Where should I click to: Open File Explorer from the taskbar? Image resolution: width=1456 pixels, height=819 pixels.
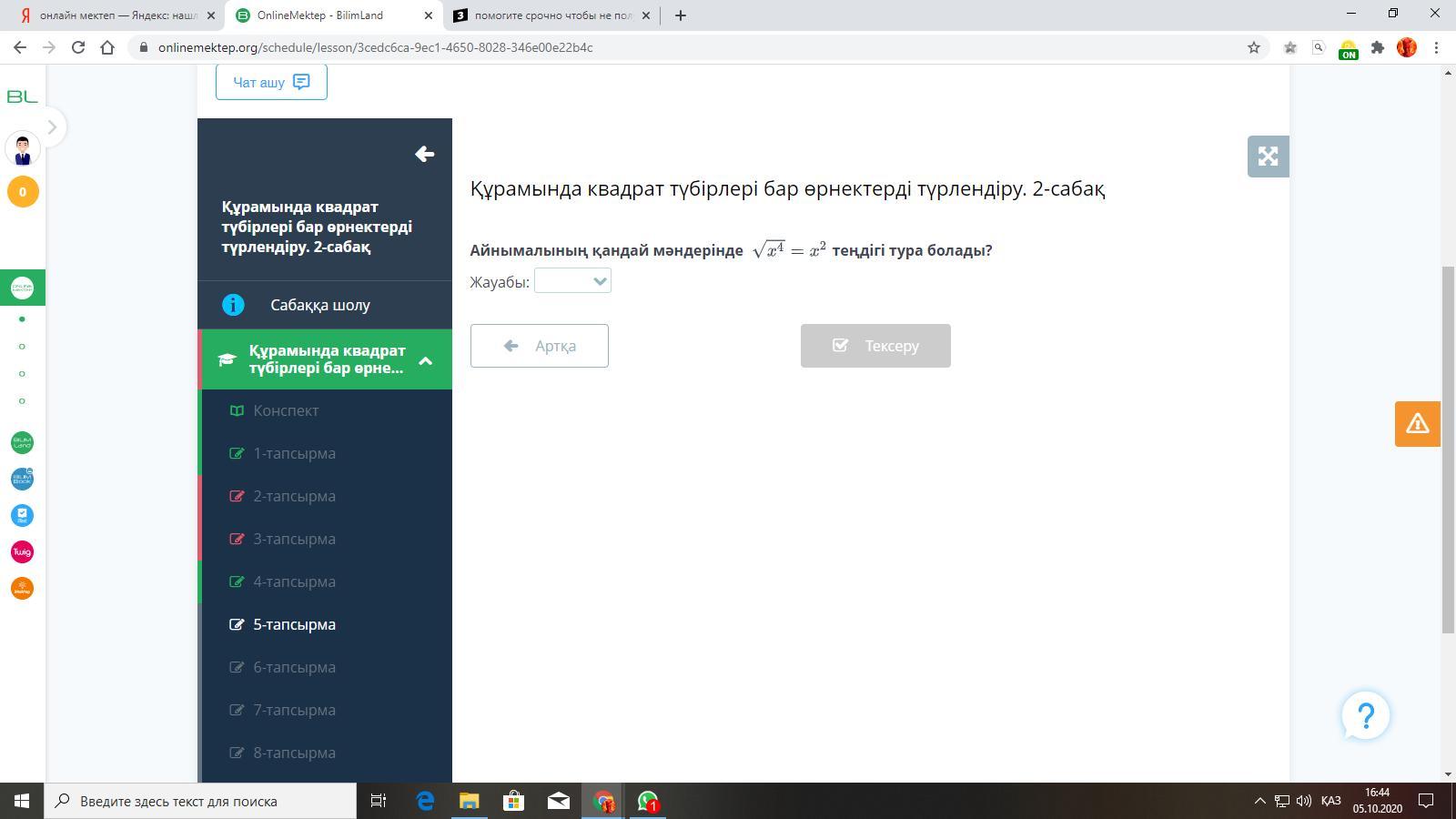[x=469, y=801]
